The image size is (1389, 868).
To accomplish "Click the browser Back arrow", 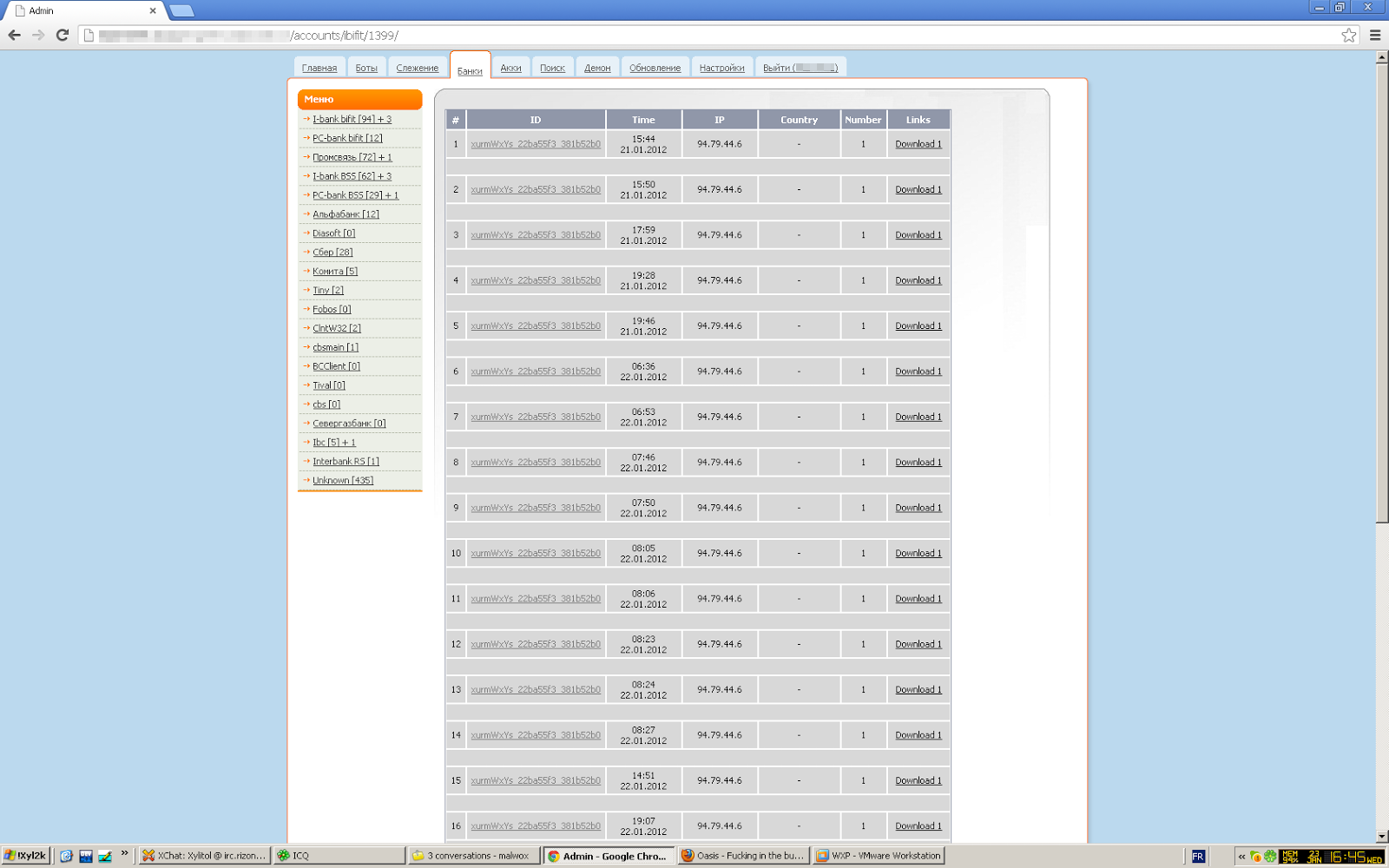I will (15, 36).
